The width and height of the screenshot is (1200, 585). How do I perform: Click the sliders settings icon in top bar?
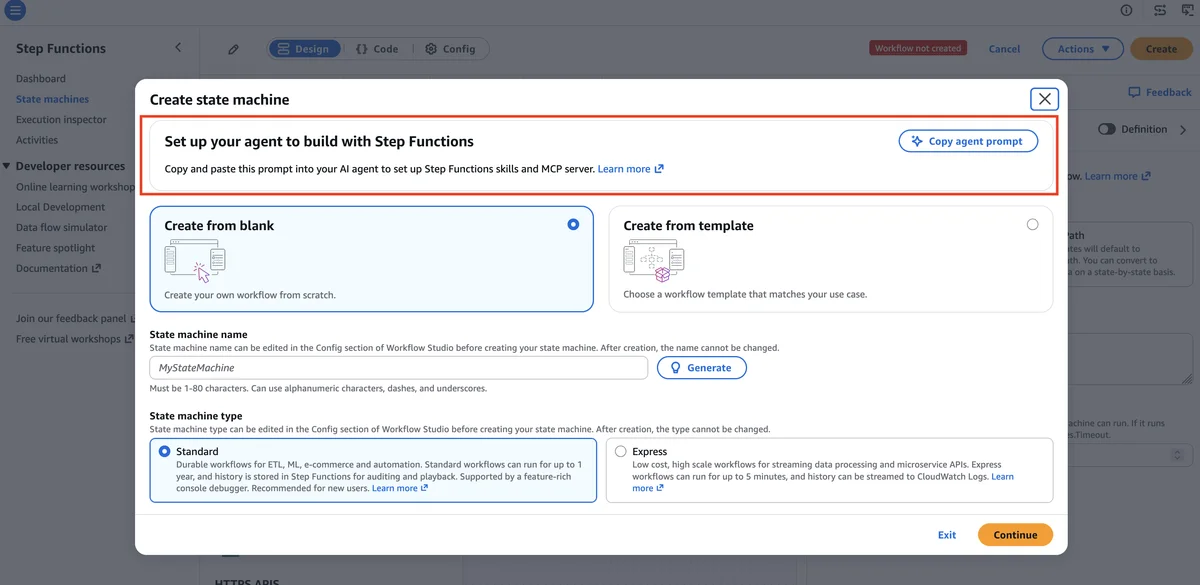point(1159,10)
